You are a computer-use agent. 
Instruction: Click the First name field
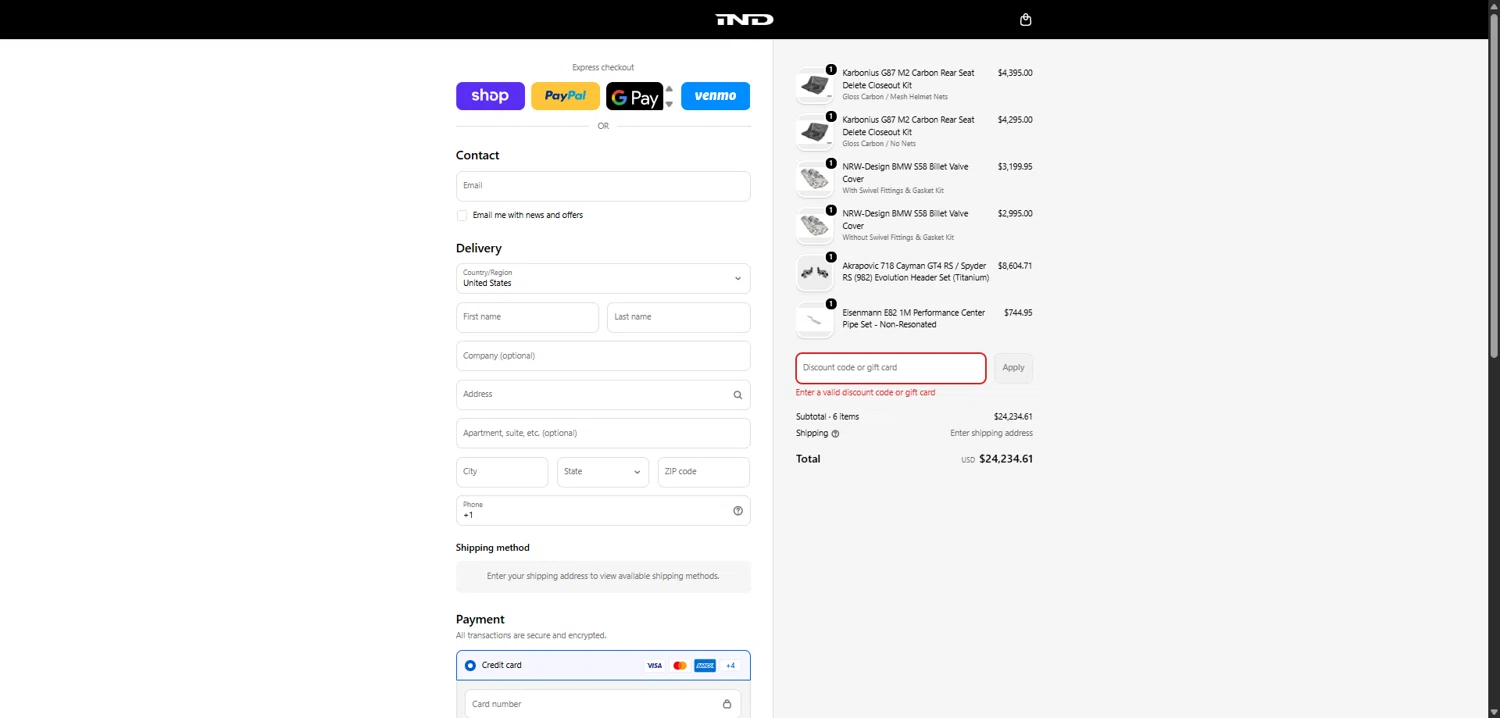(x=527, y=317)
